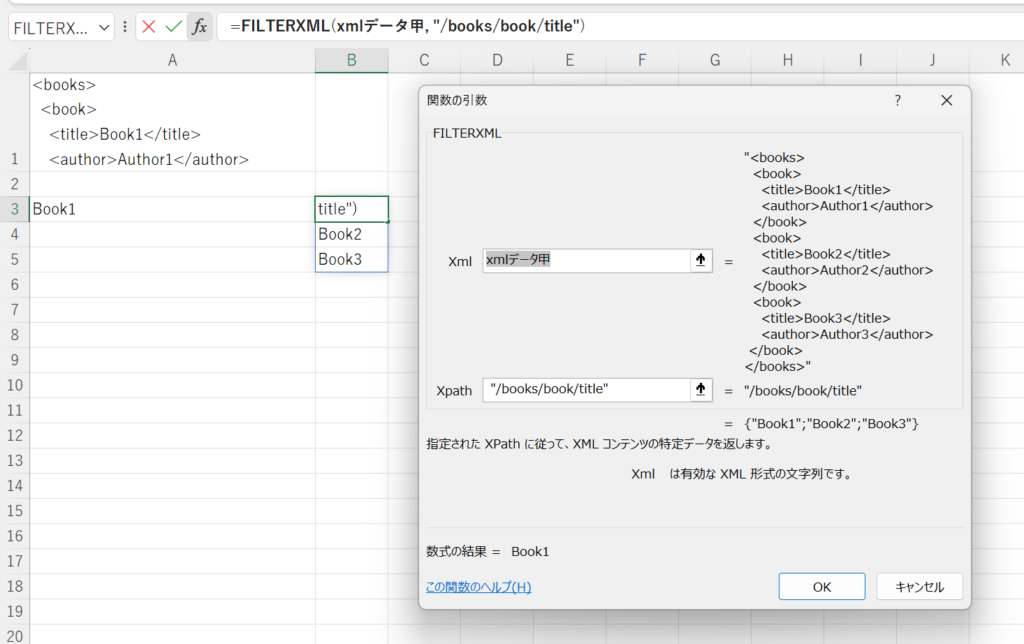Click the range selector arrow beside the Xpath field

(700, 389)
